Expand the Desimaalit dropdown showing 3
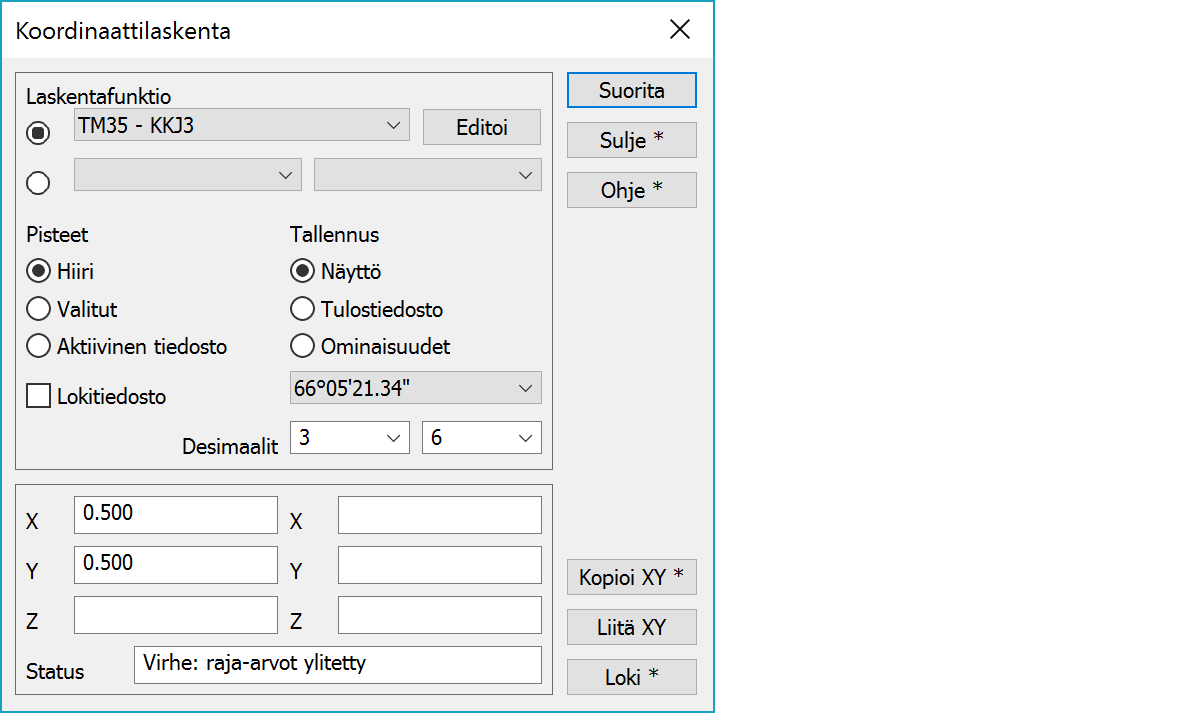The image size is (1200, 713). (x=349, y=438)
